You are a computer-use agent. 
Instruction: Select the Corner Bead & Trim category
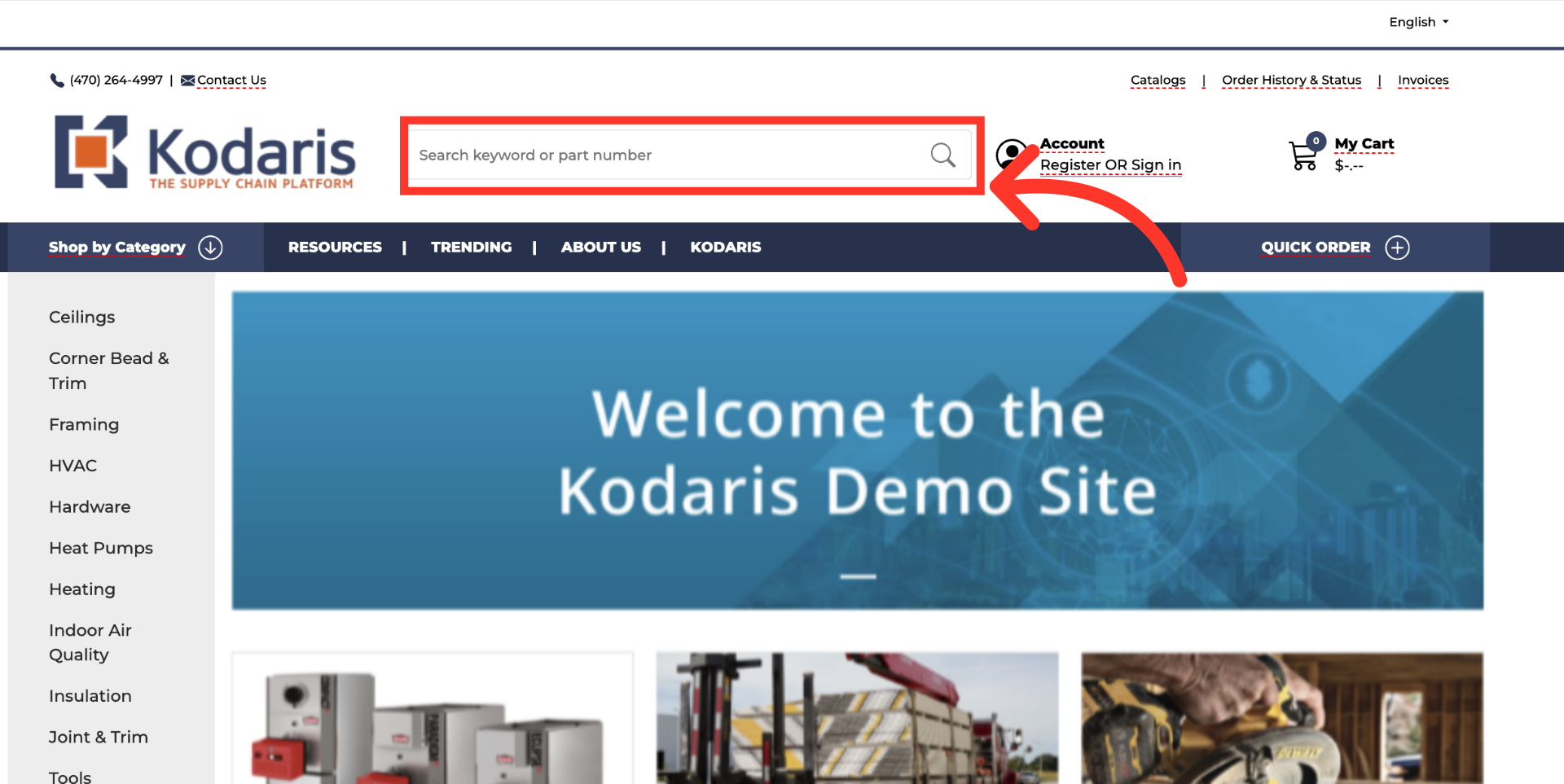tap(108, 370)
